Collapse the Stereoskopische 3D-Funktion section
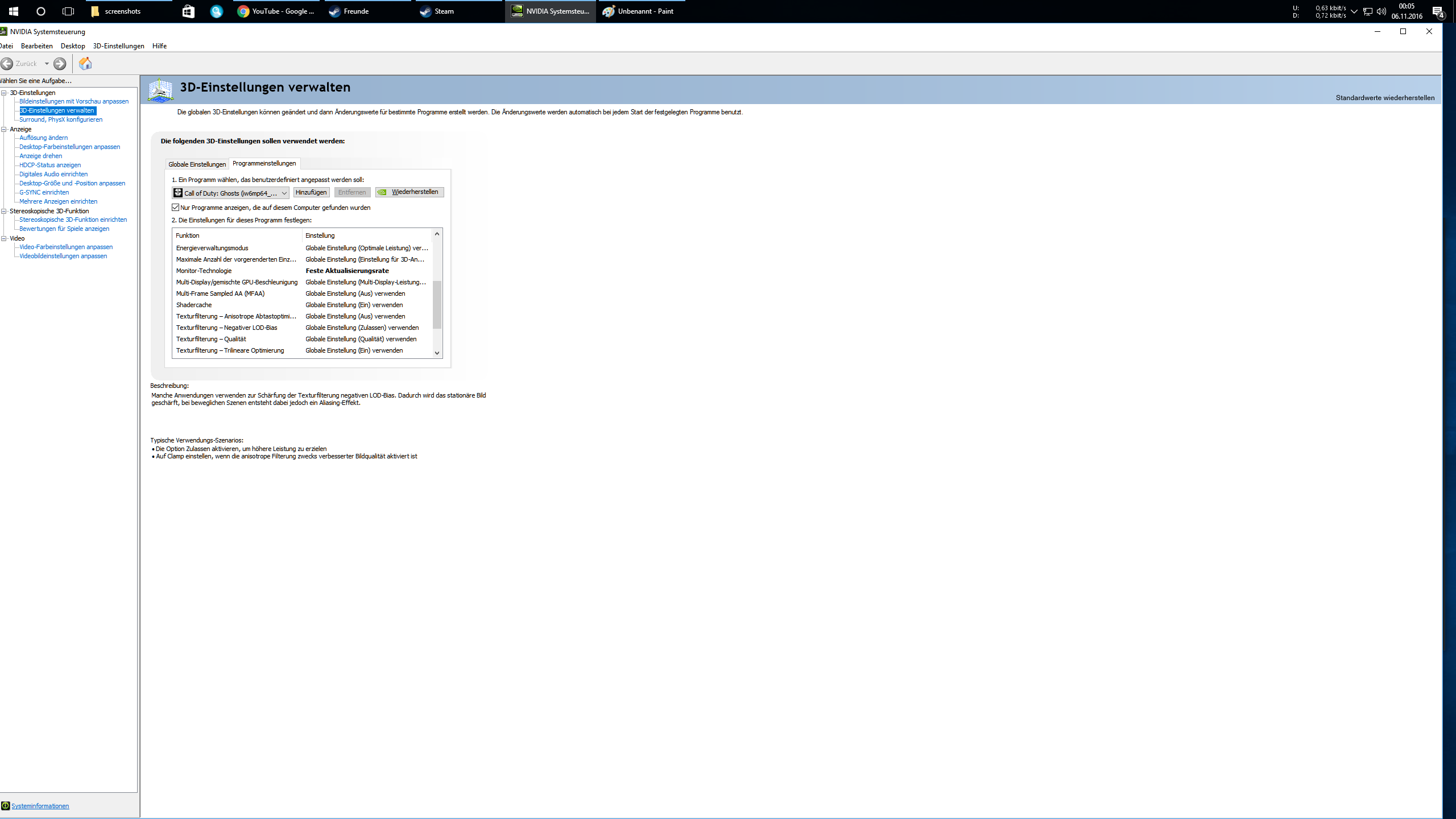 pyautogui.click(x=4, y=211)
